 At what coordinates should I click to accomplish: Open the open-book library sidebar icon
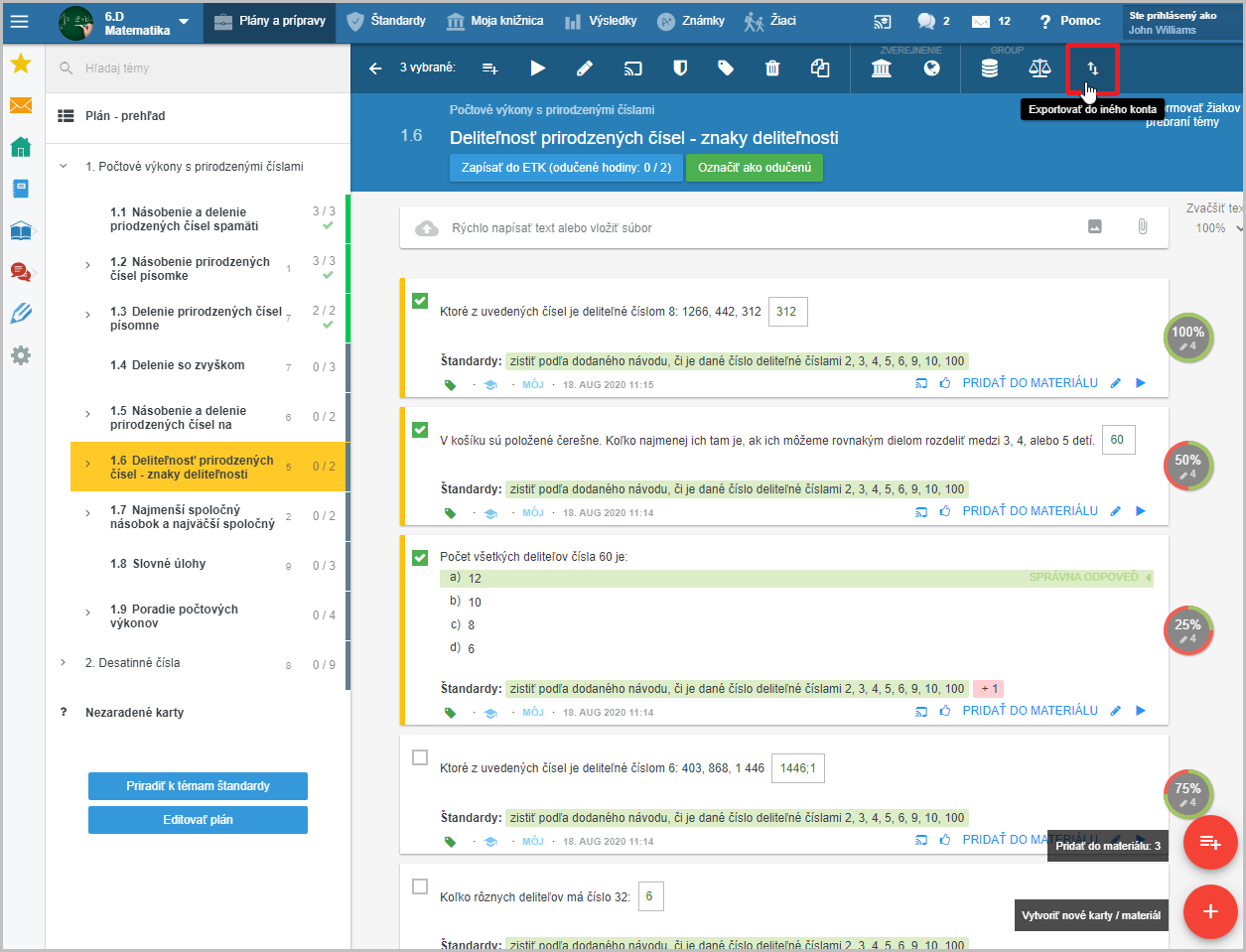coord(21,230)
